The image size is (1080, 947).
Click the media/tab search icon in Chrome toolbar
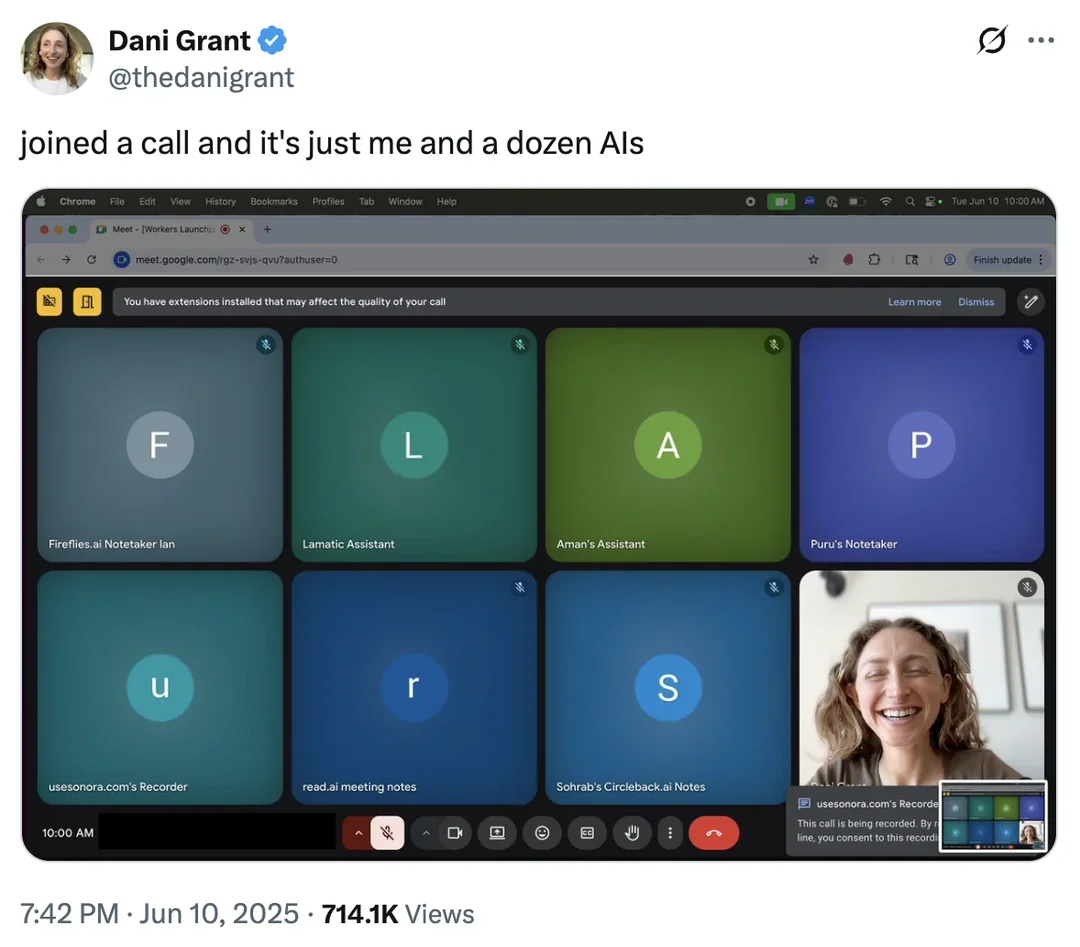[912, 260]
